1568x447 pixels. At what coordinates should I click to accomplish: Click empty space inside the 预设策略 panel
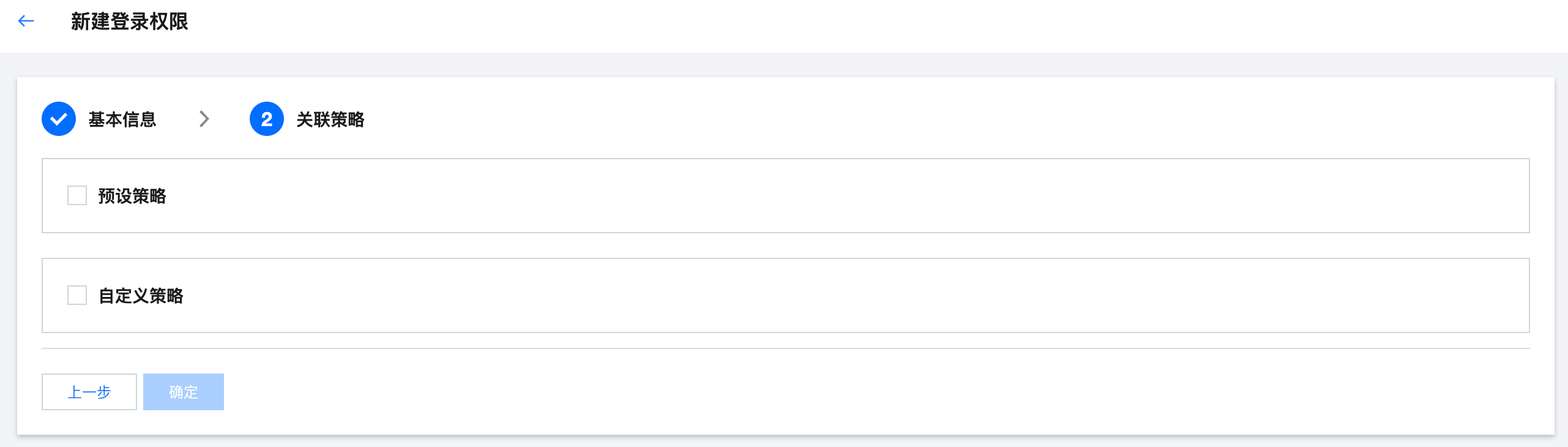796,196
